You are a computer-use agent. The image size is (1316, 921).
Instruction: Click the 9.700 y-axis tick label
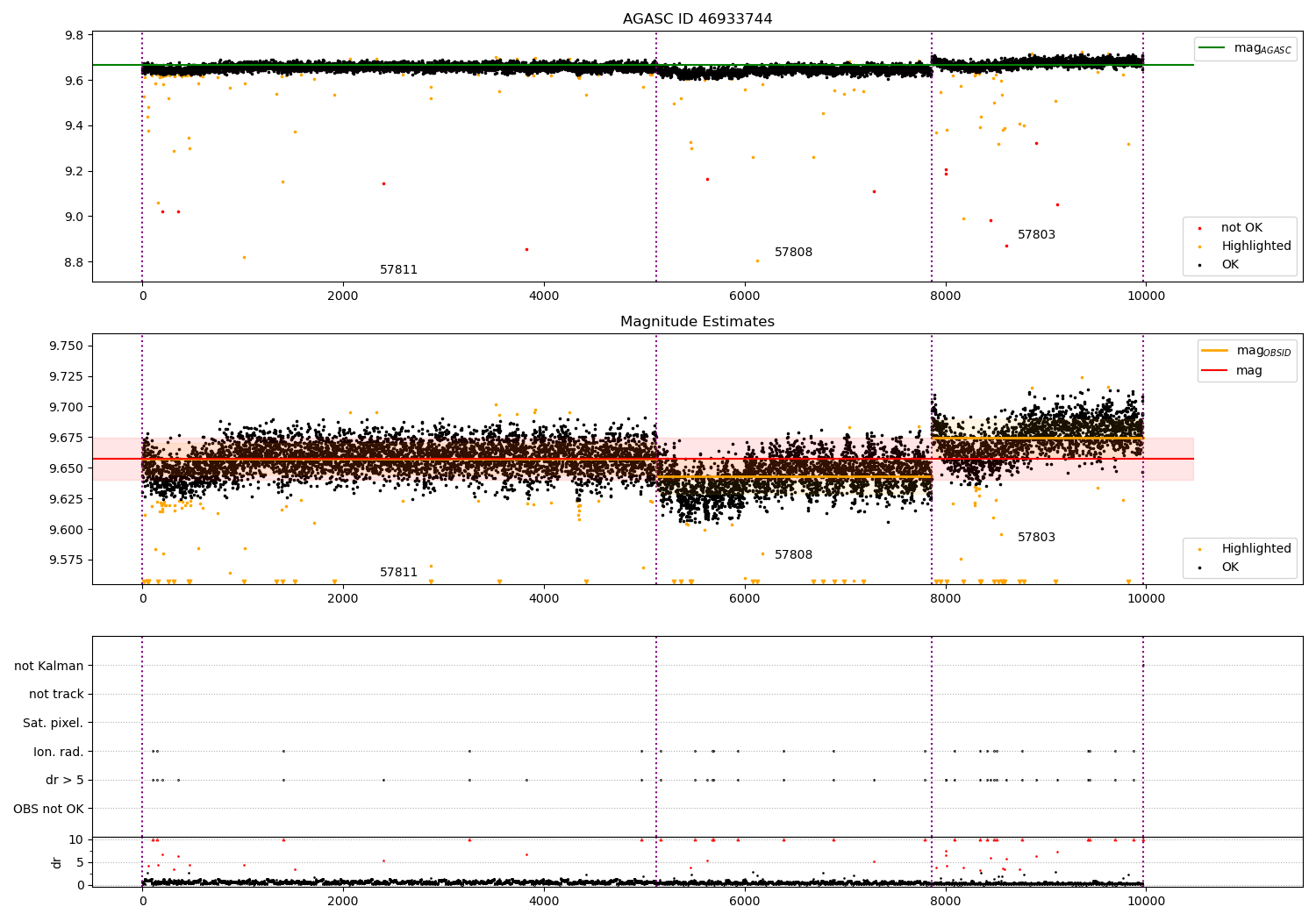pos(67,408)
